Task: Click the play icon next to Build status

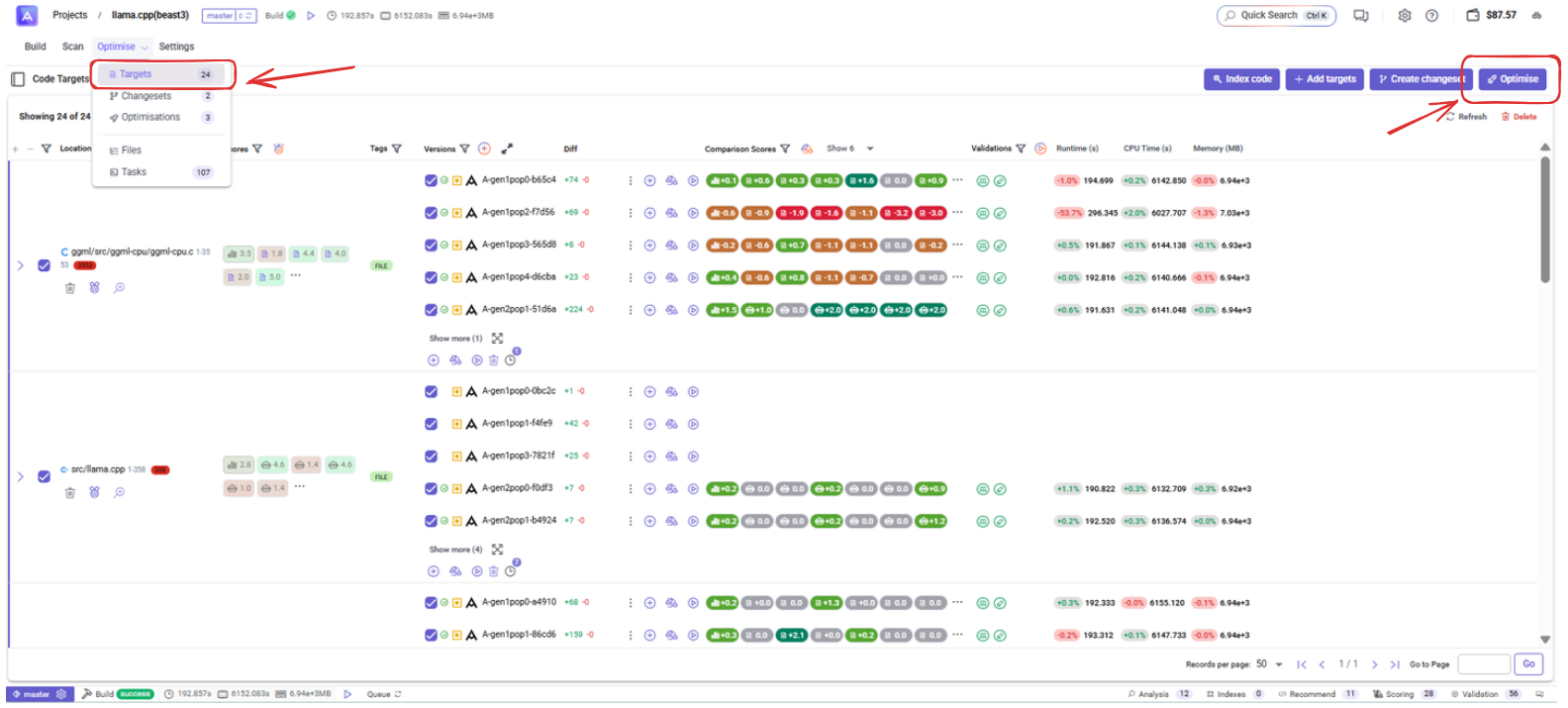Action: coord(311,16)
